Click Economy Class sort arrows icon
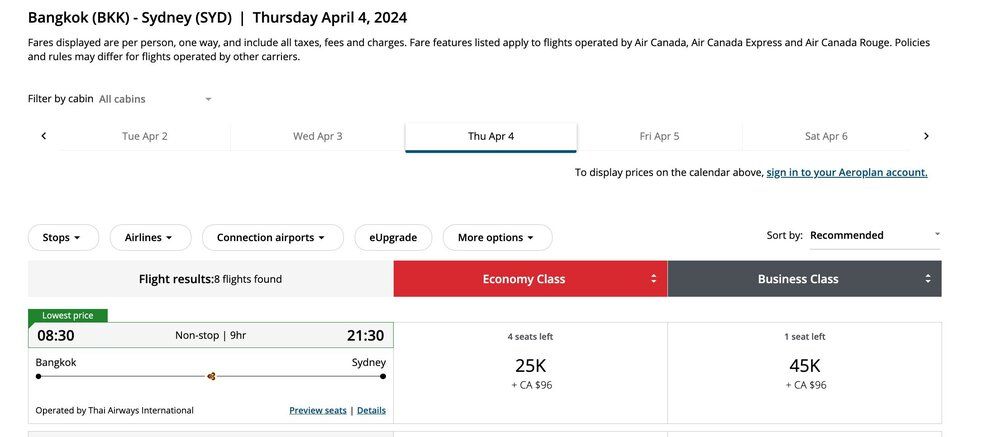 (x=654, y=279)
